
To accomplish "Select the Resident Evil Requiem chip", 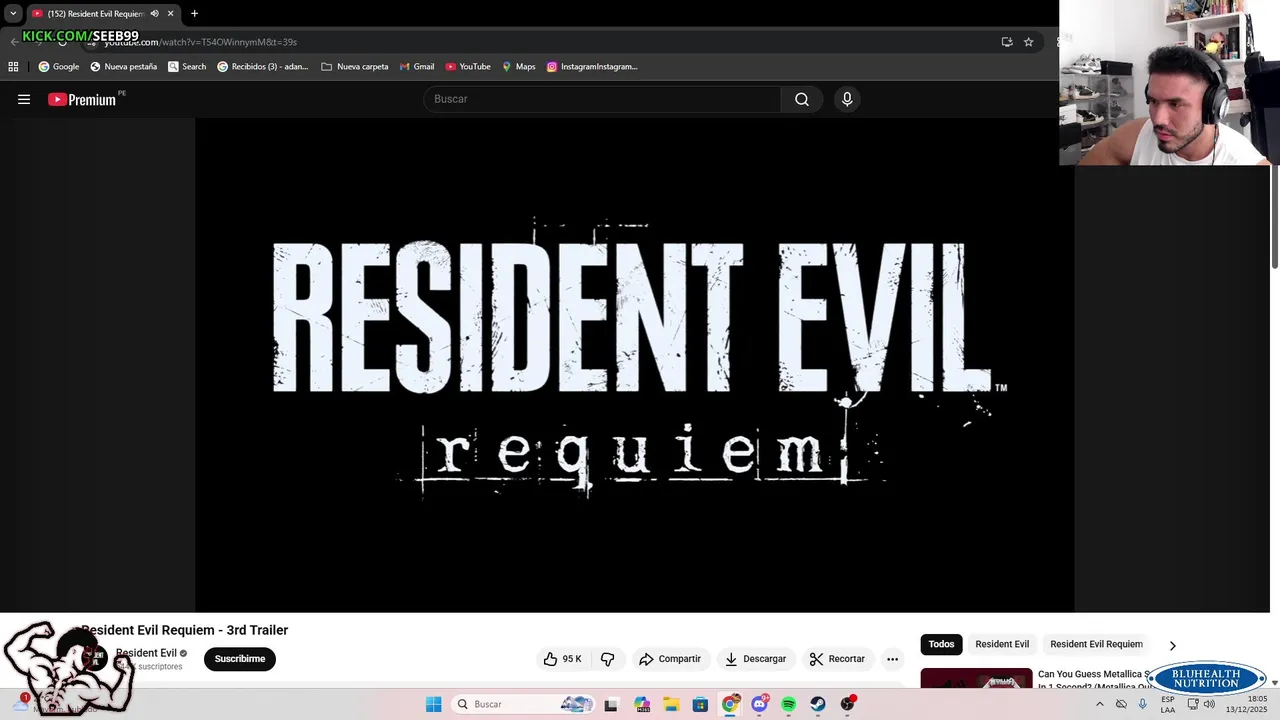I will 1096,644.
